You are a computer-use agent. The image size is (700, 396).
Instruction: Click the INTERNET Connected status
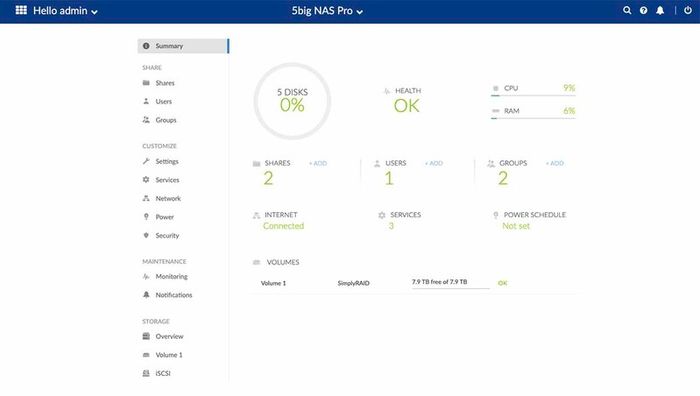tap(283, 226)
